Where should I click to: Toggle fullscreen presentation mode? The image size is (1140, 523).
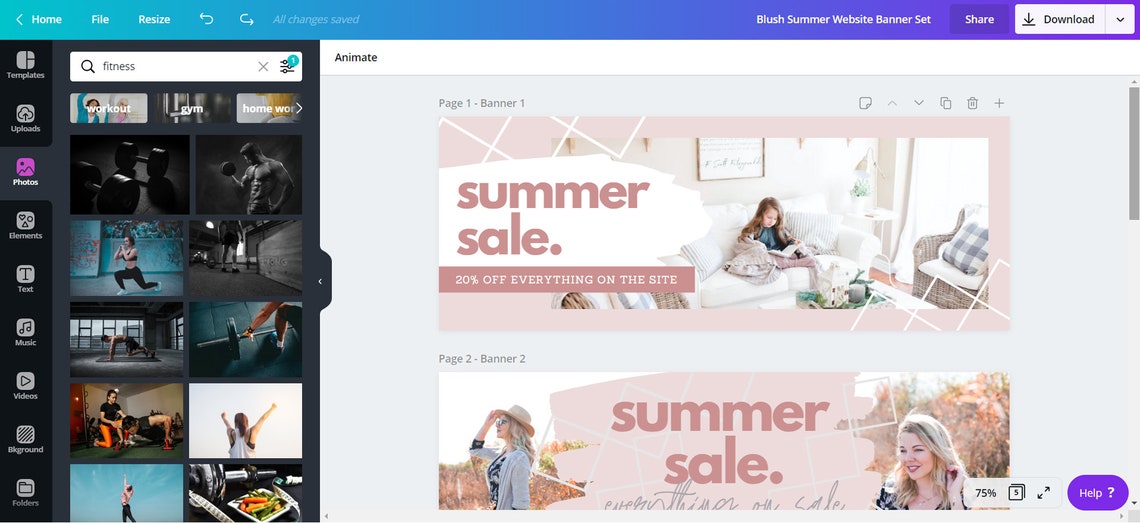(x=1043, y=492)
